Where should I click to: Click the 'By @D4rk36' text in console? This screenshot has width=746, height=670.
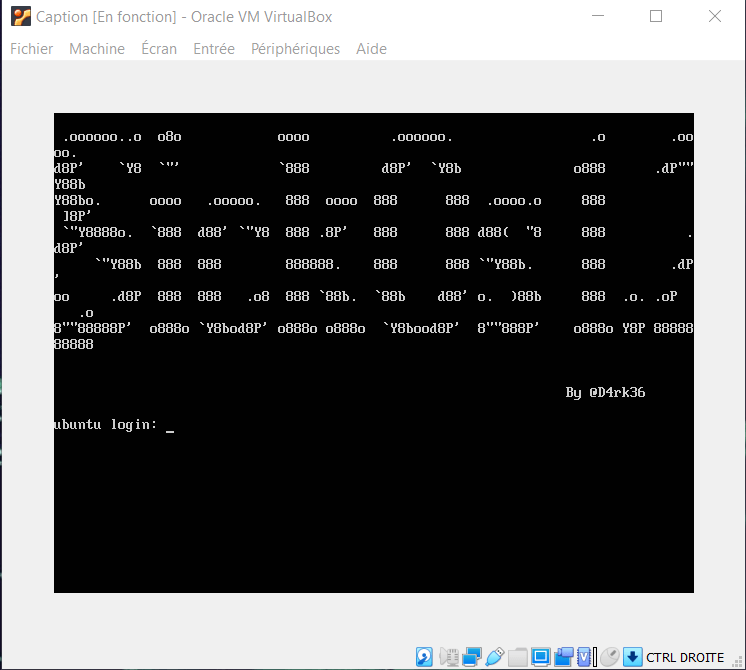pos(605,393)
